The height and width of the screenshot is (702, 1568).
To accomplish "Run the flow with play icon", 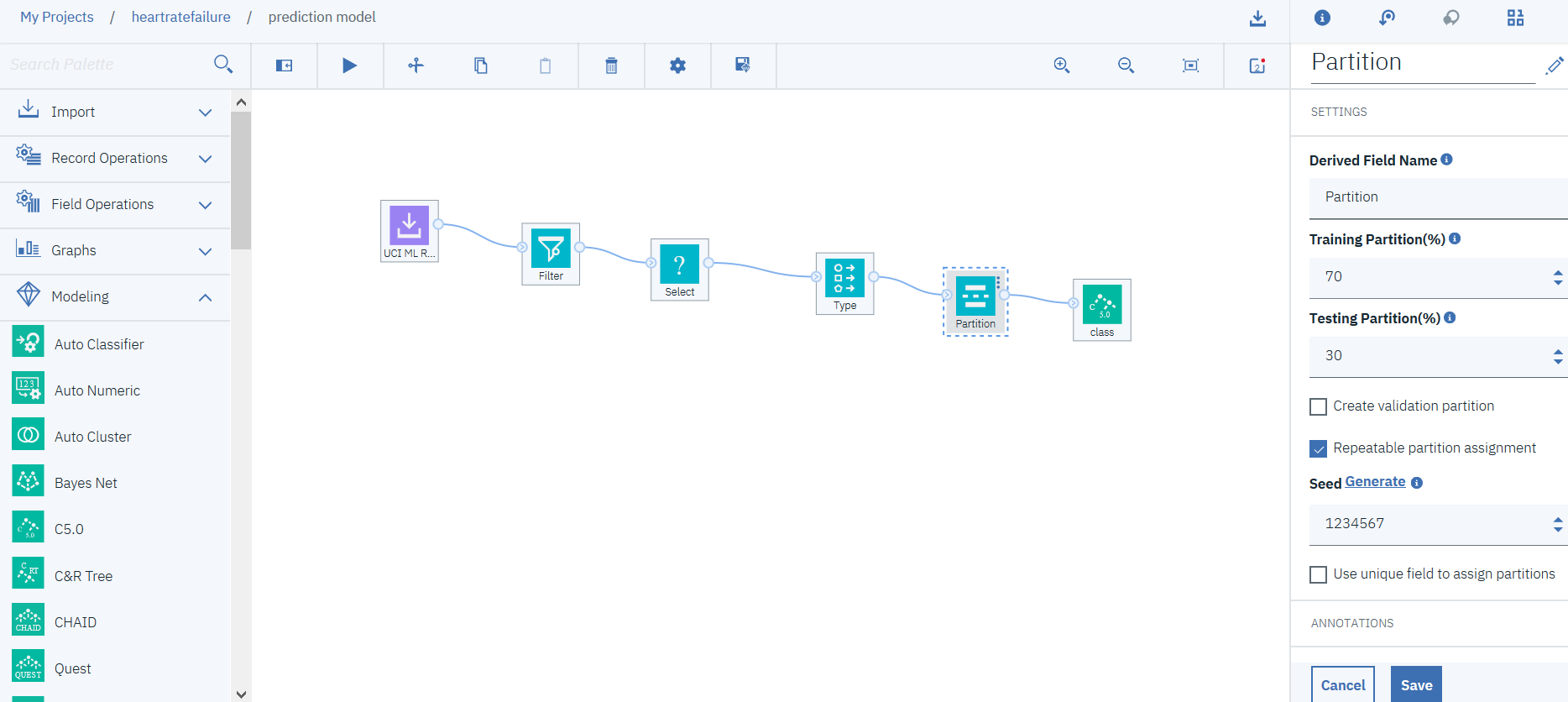I will [x=350, y=65].
